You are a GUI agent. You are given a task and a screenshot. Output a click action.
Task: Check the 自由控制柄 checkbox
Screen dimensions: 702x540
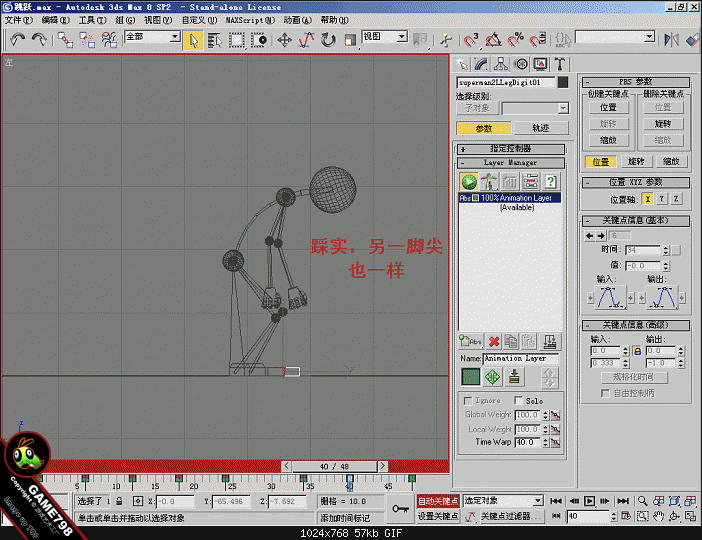[x=605, y=393]
